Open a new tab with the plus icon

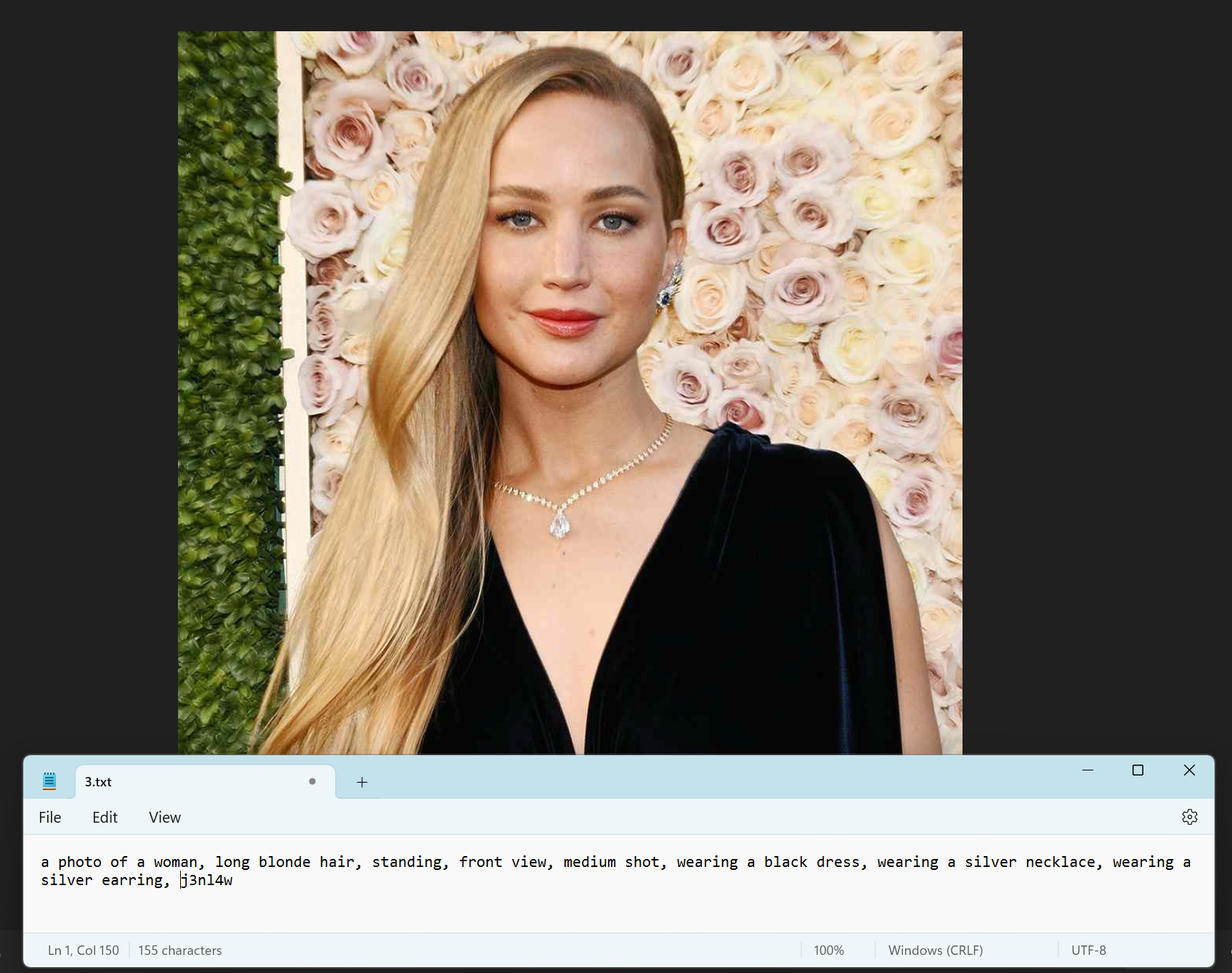pyautogui.click(x=362, y=782)
